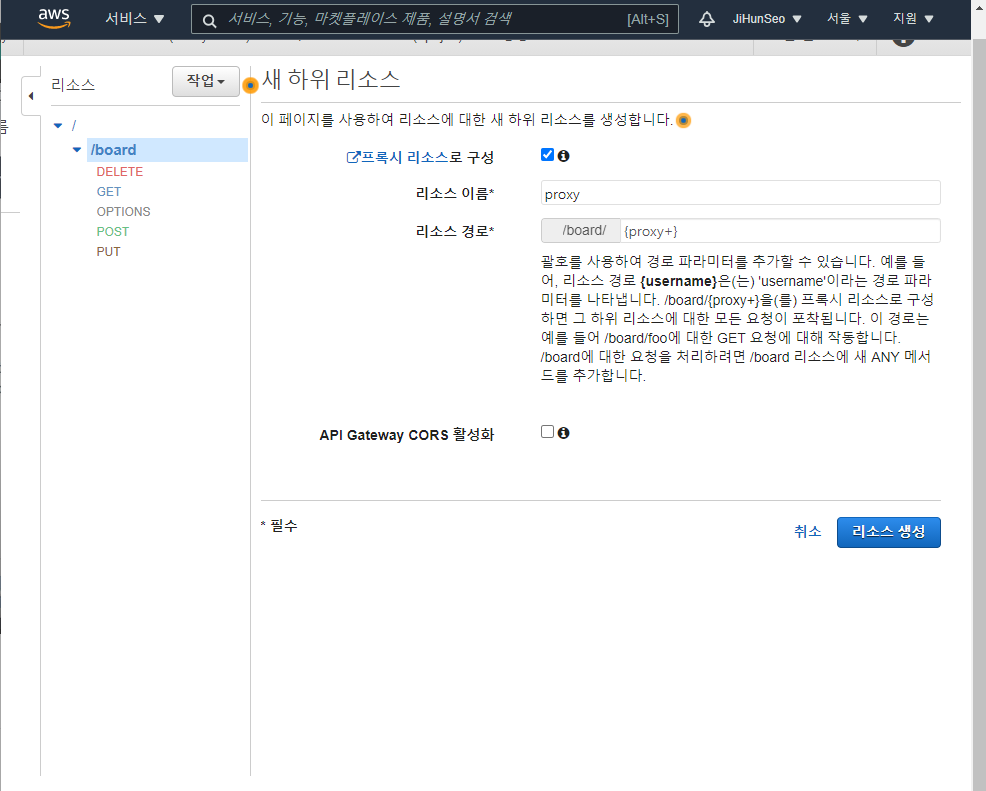Enable API Gateway CORS checkbox
The height and width of the screenshot is (791, 986).
(x=547, y=432)
